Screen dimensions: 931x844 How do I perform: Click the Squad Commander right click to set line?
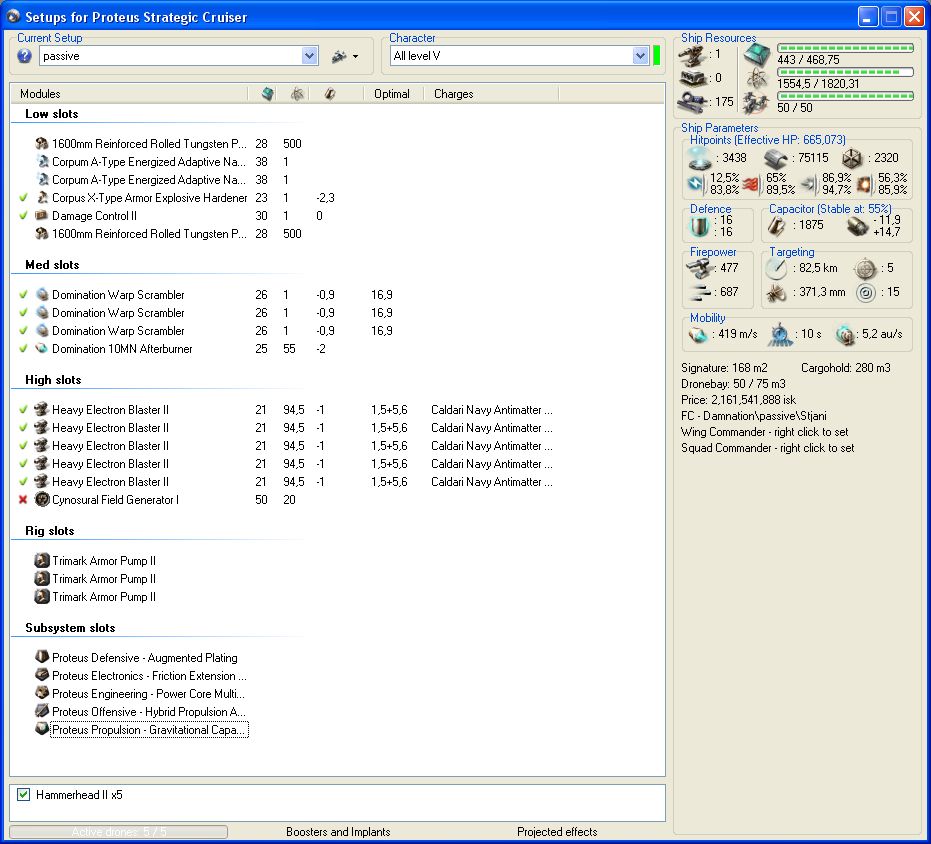point(768,448)
